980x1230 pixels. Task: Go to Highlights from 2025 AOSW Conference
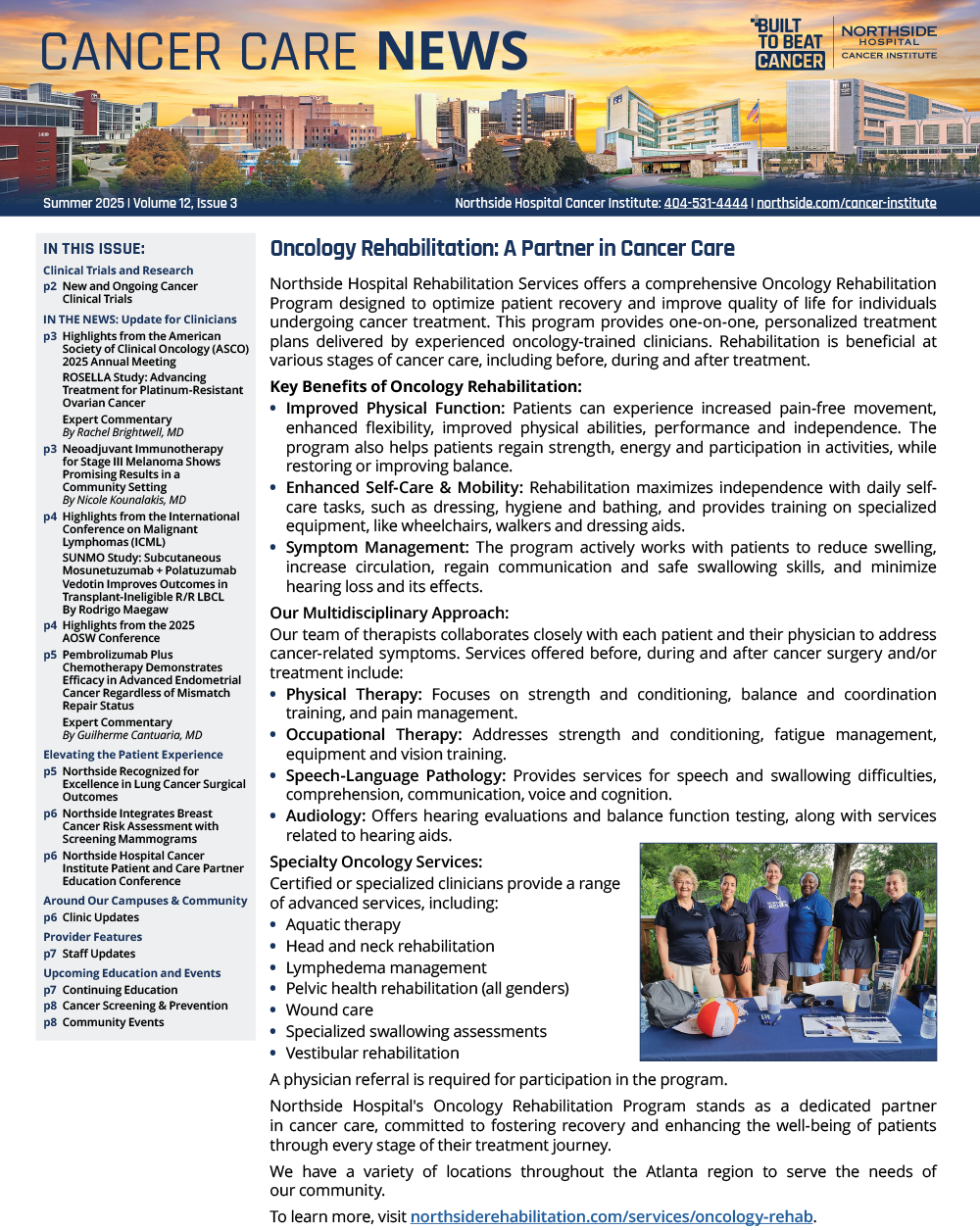click(127, 631)
